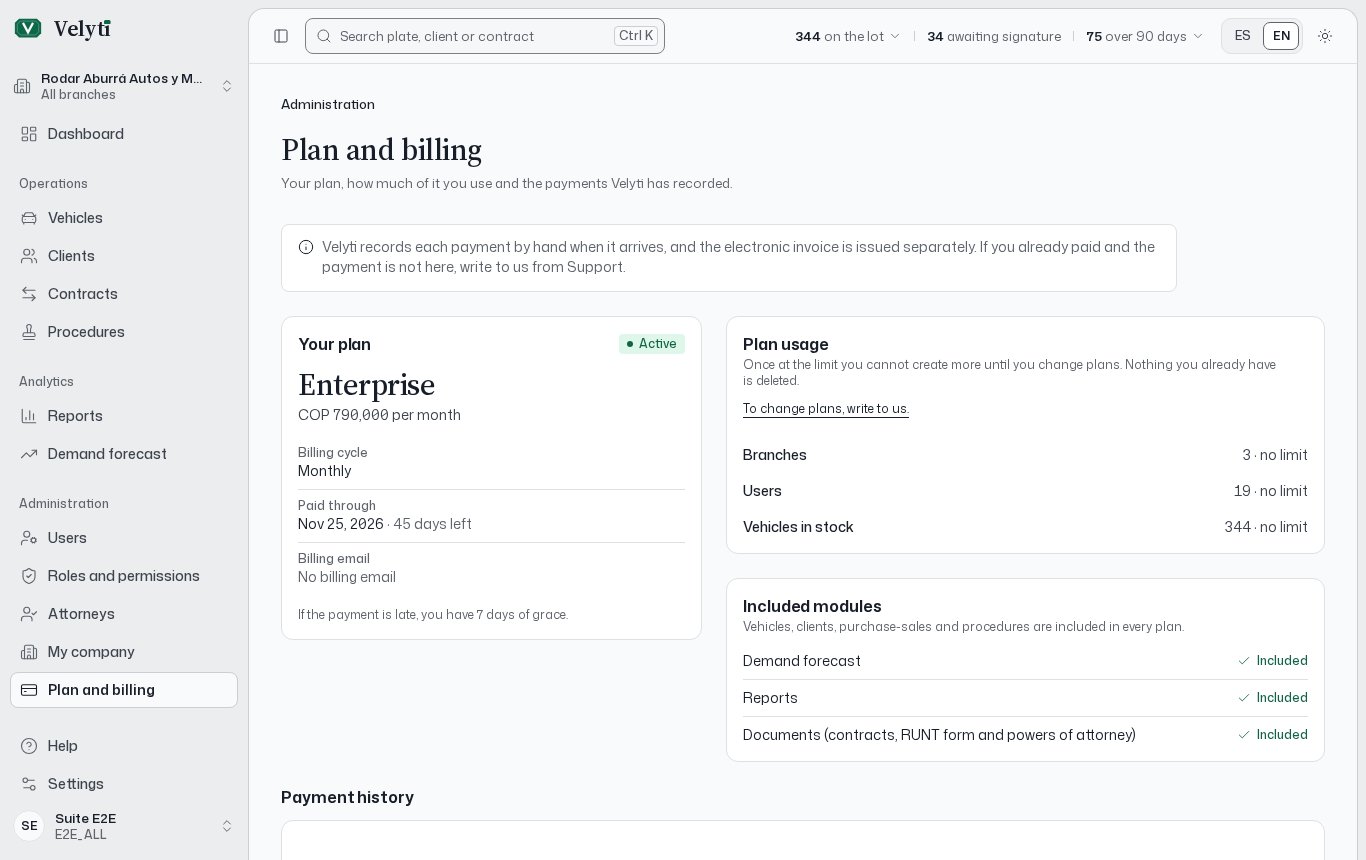Go to Roles and permissions
Viewport: 1366px width, 860px height.
124,576
